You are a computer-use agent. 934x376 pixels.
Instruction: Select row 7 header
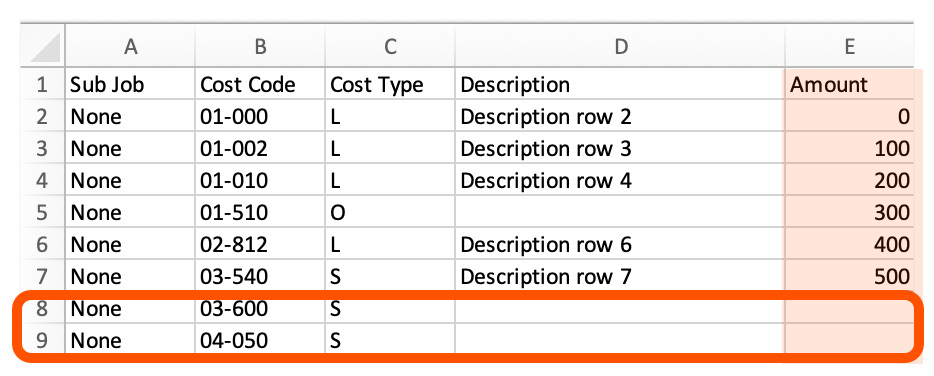click(x=43, y=276)
